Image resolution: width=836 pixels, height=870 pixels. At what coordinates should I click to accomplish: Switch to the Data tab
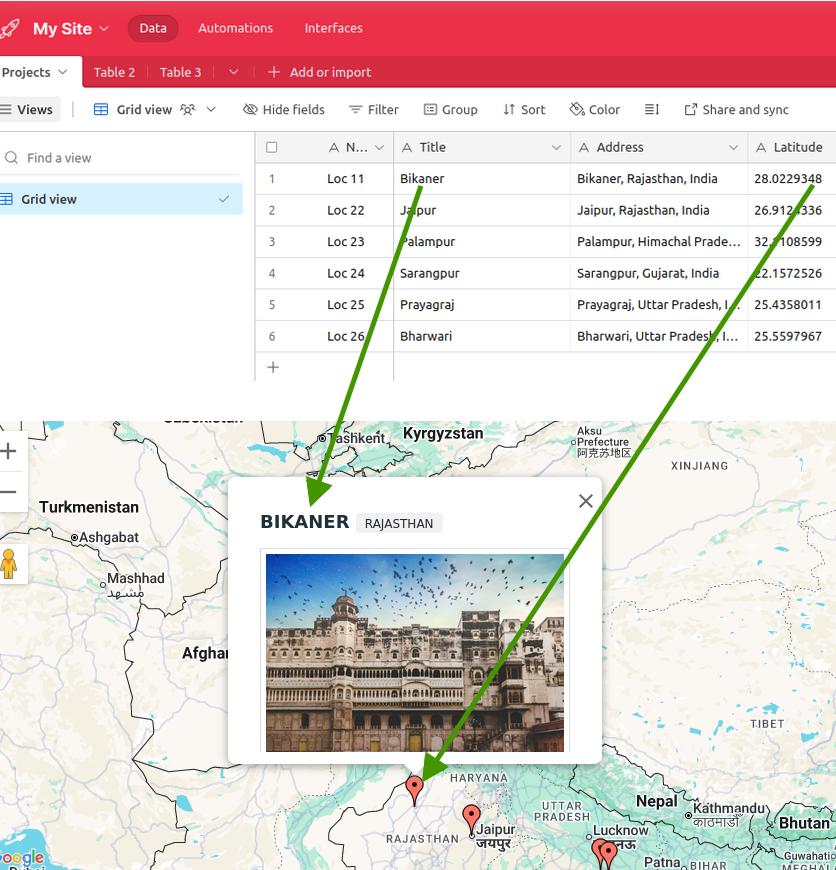pos(153,28)
